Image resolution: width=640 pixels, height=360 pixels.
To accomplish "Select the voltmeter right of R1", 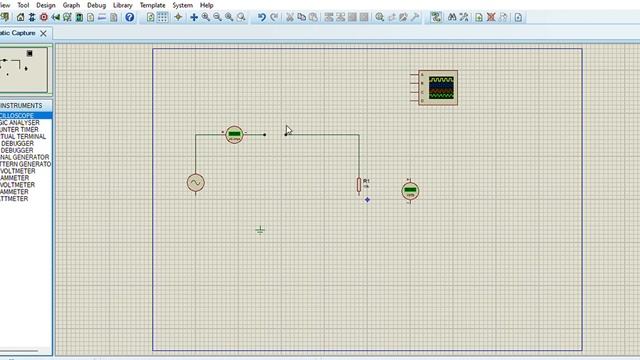I will pyautogui.click(x=410, y=191).
